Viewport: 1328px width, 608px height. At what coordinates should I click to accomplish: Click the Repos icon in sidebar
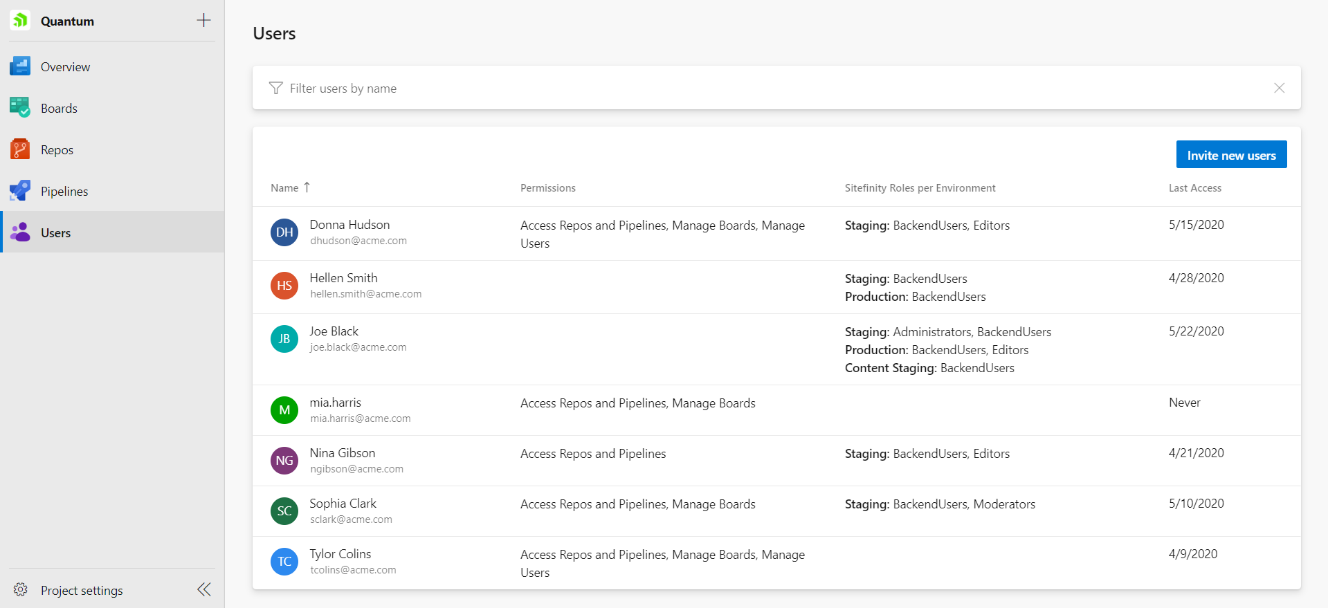click(x=20, y=150)
